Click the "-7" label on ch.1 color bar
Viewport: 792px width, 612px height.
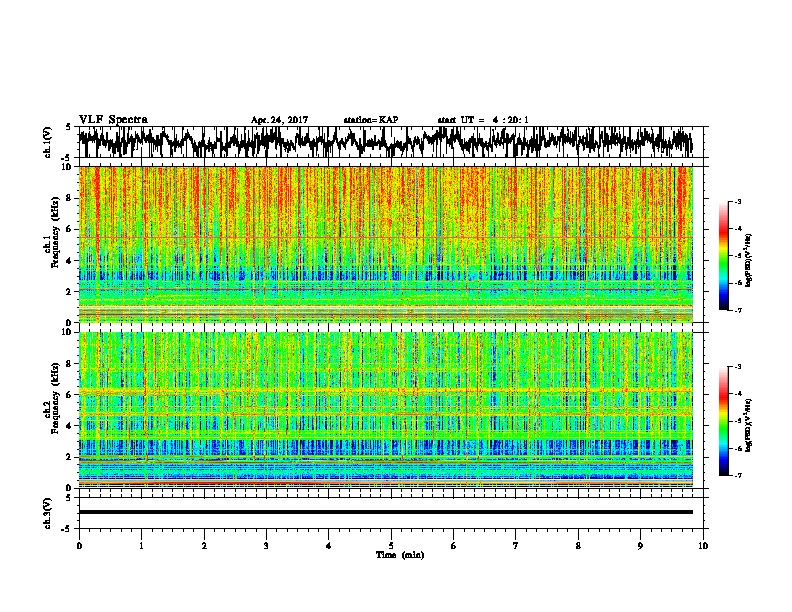pyautogui.click(x=737, y=310)
